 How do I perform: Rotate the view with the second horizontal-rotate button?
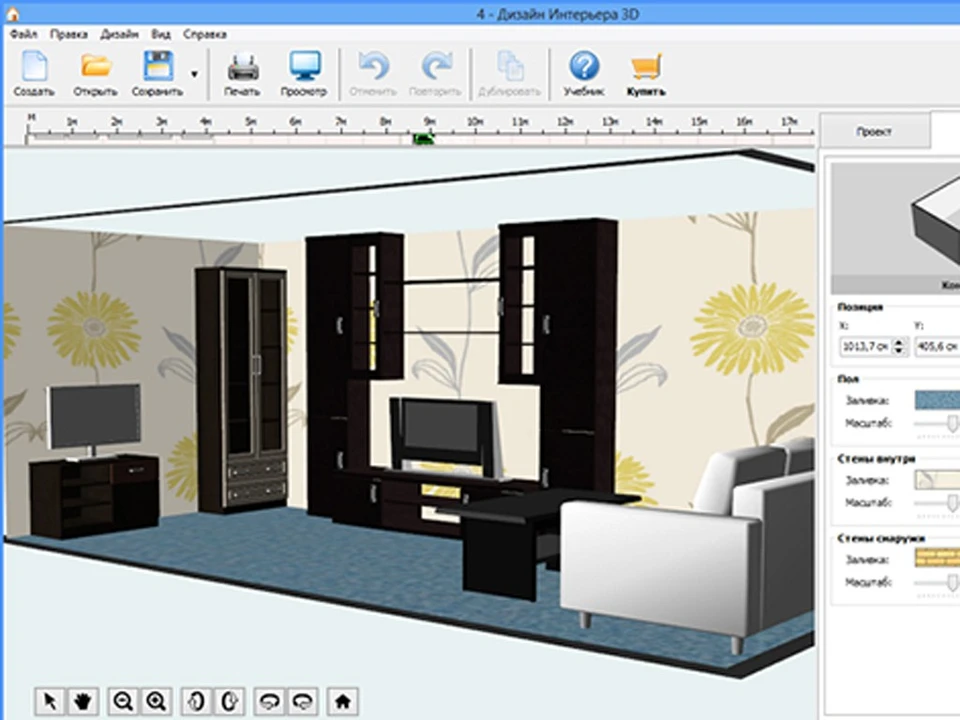303,701
